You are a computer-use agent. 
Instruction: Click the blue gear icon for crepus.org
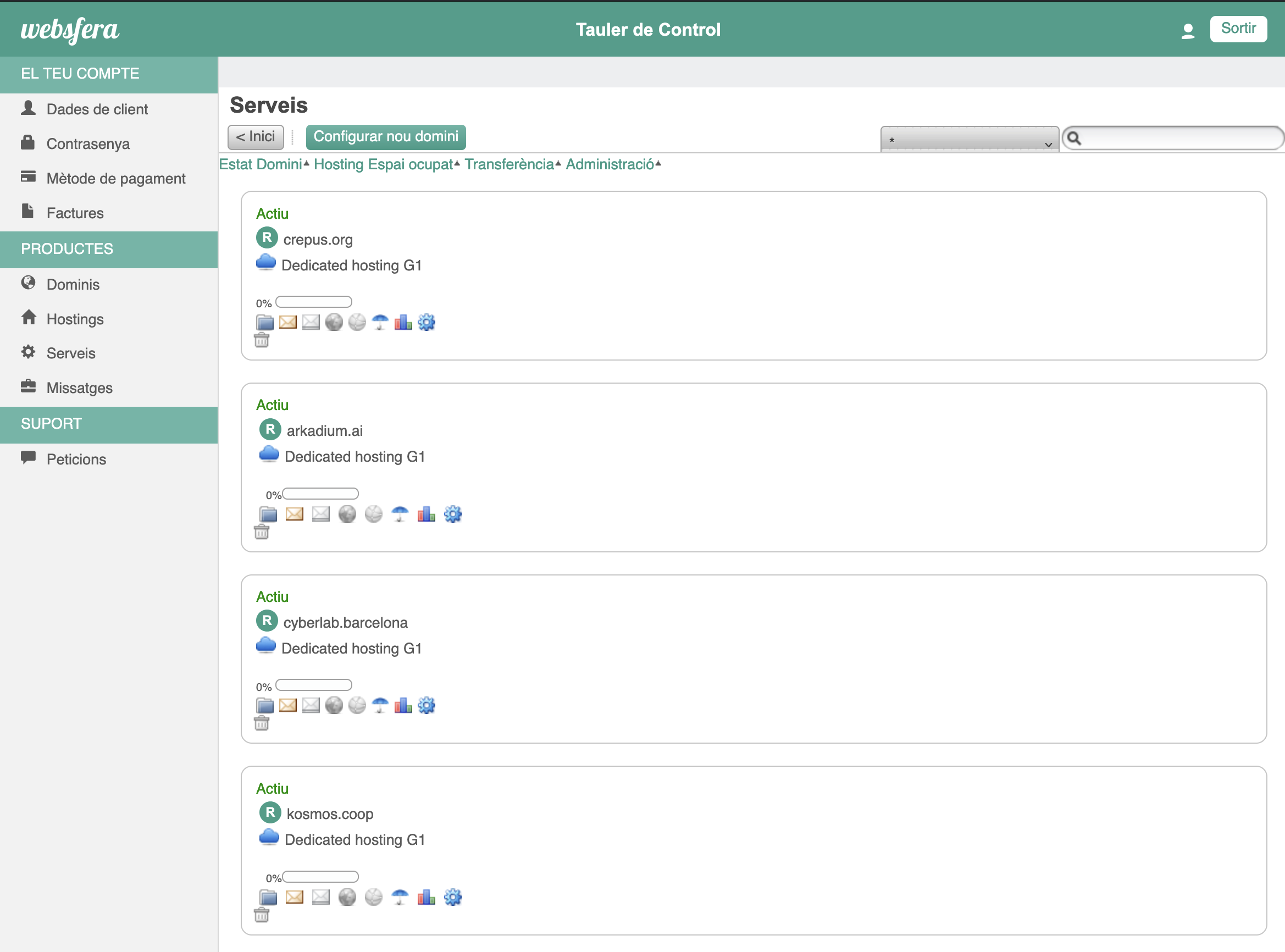[x=426, y=323]
